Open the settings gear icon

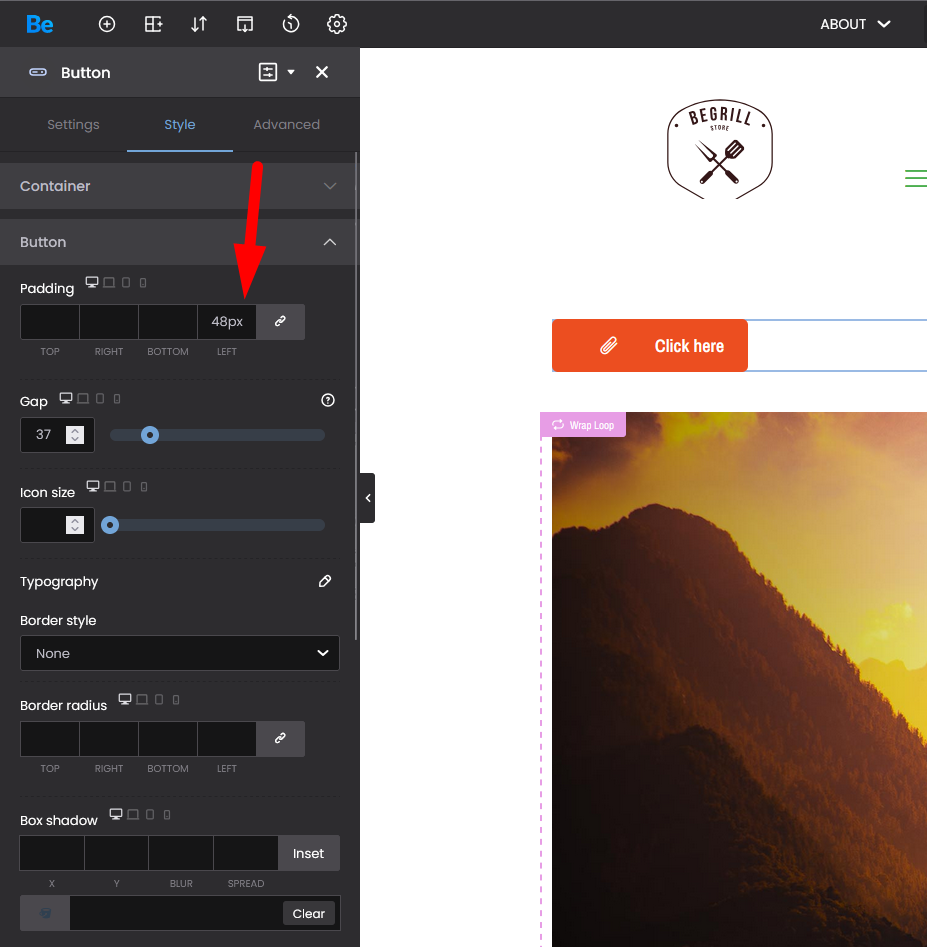click(337, 24)
